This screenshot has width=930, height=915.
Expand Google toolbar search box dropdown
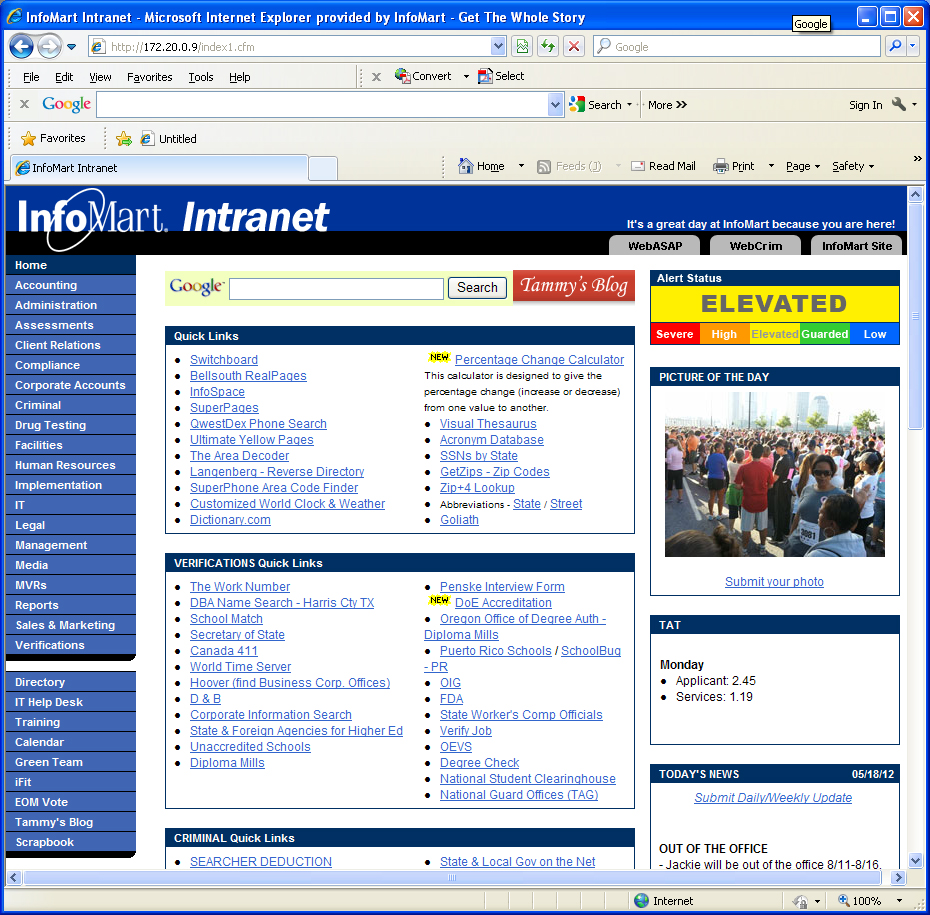[555, 105]
